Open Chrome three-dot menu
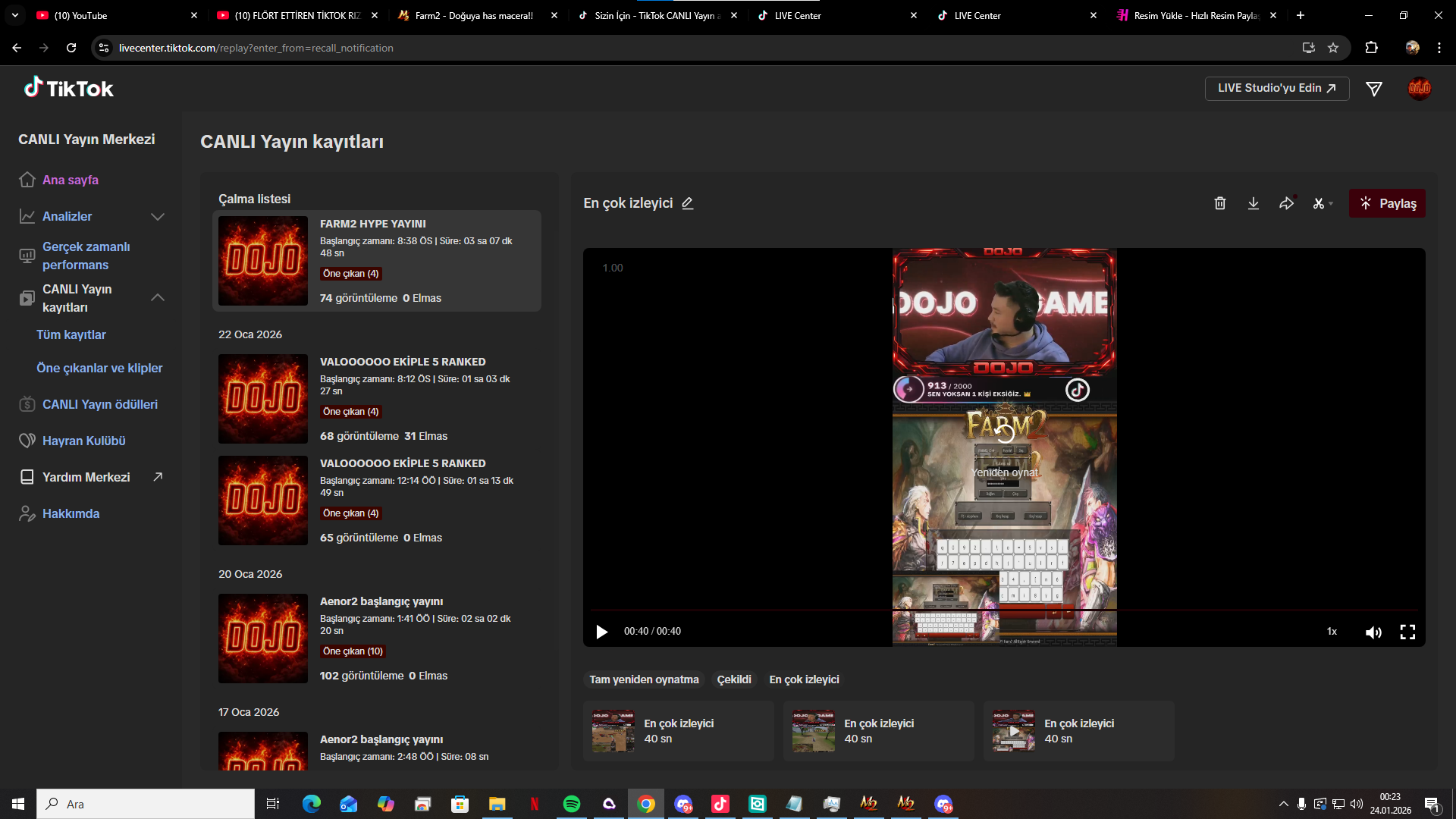This screenshot has height=819, width=1456. coord(1439,48)
